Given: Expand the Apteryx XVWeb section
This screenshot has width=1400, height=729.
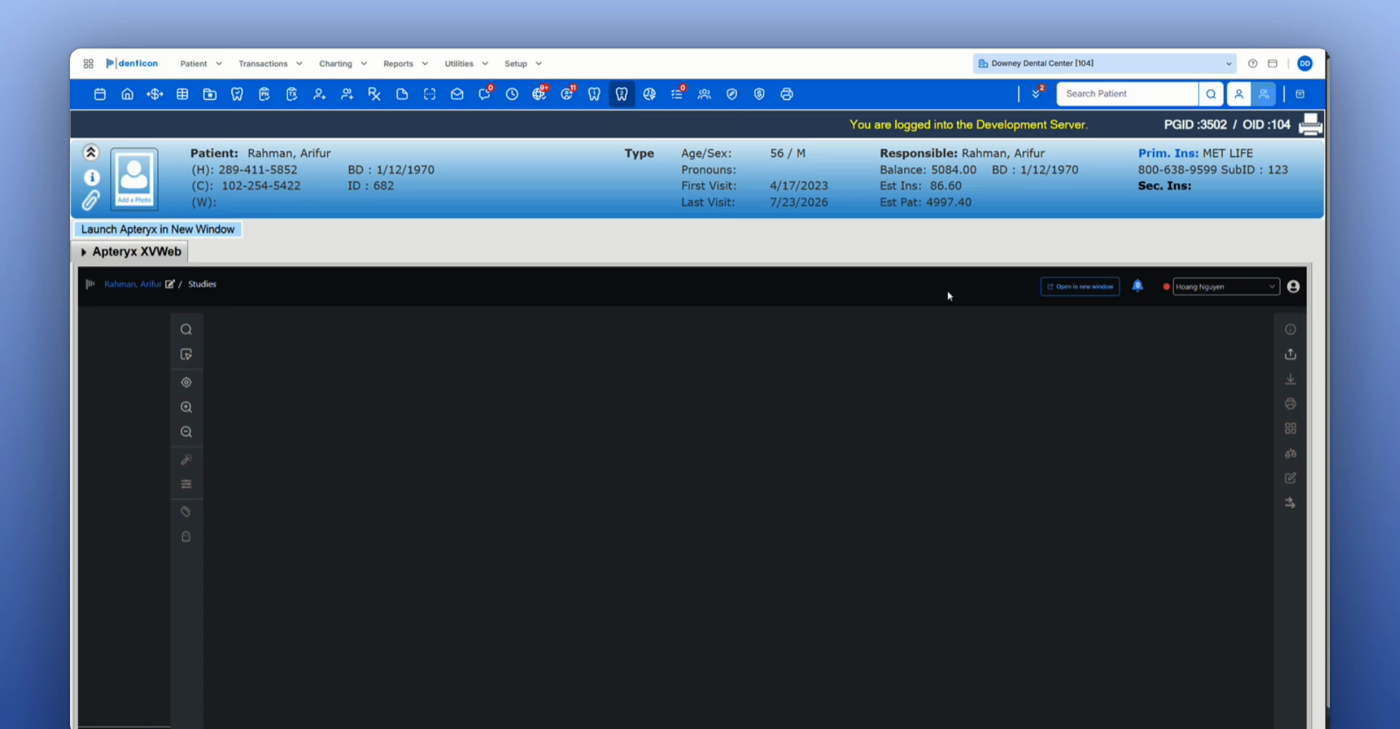Looking at the screenshot, I should coord(84,252).
